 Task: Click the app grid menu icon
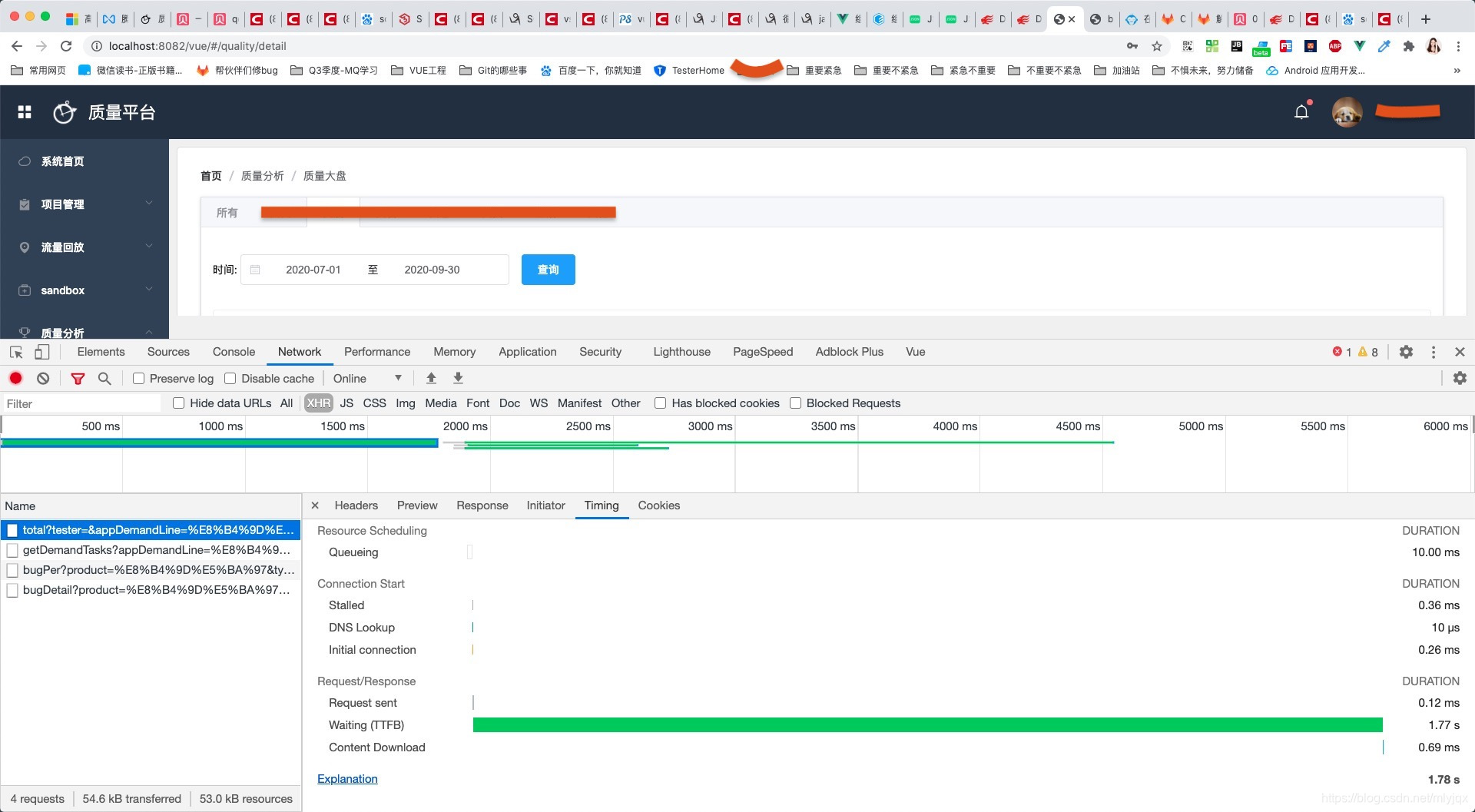(x=25, y=112)
